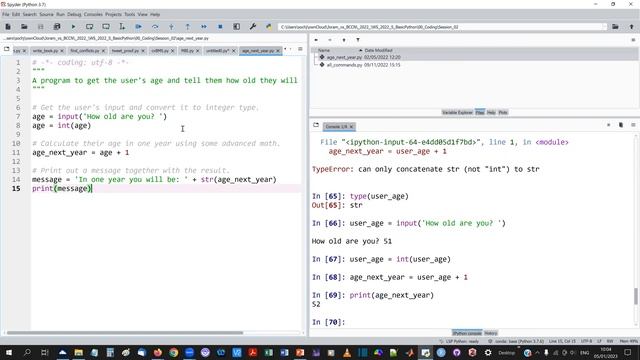Select all_commands.py in the file list
Viewport: 640px width, 360px height.
[343, 65]
